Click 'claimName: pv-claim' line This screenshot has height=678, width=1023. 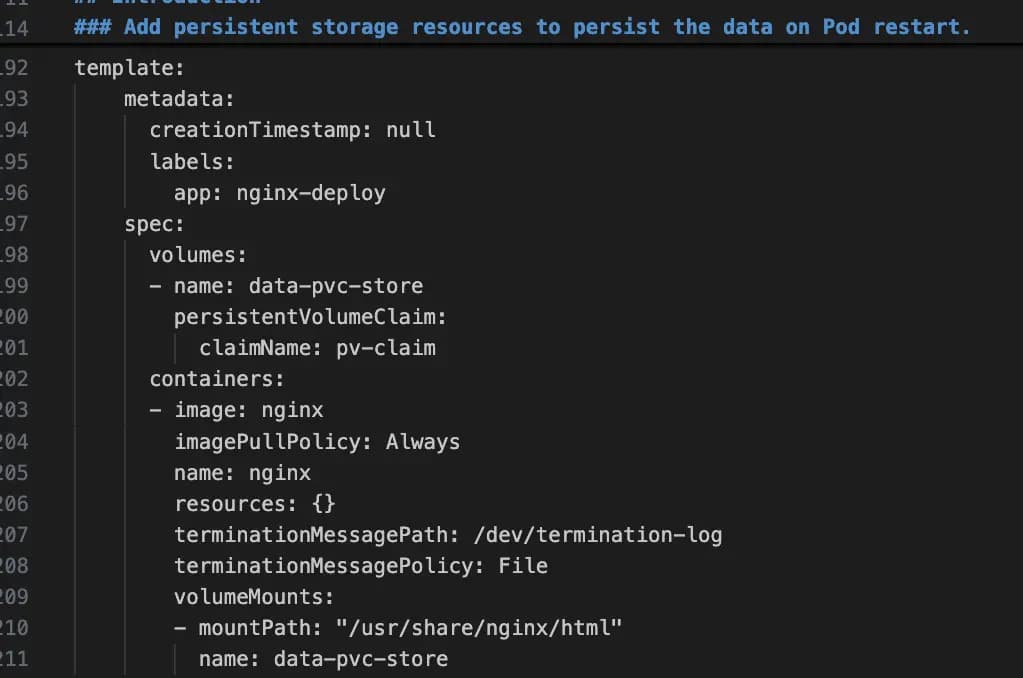317,348
